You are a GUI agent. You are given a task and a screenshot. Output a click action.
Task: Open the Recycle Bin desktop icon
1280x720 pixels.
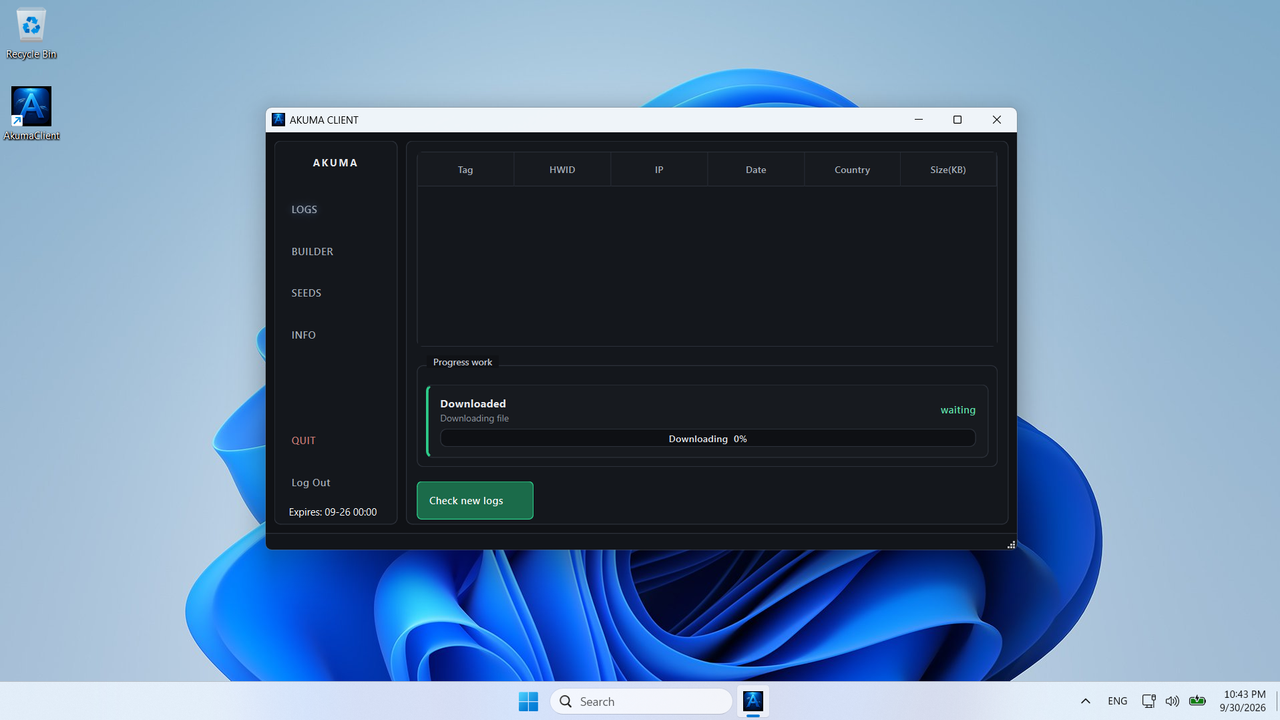click(x=31, y=33)
